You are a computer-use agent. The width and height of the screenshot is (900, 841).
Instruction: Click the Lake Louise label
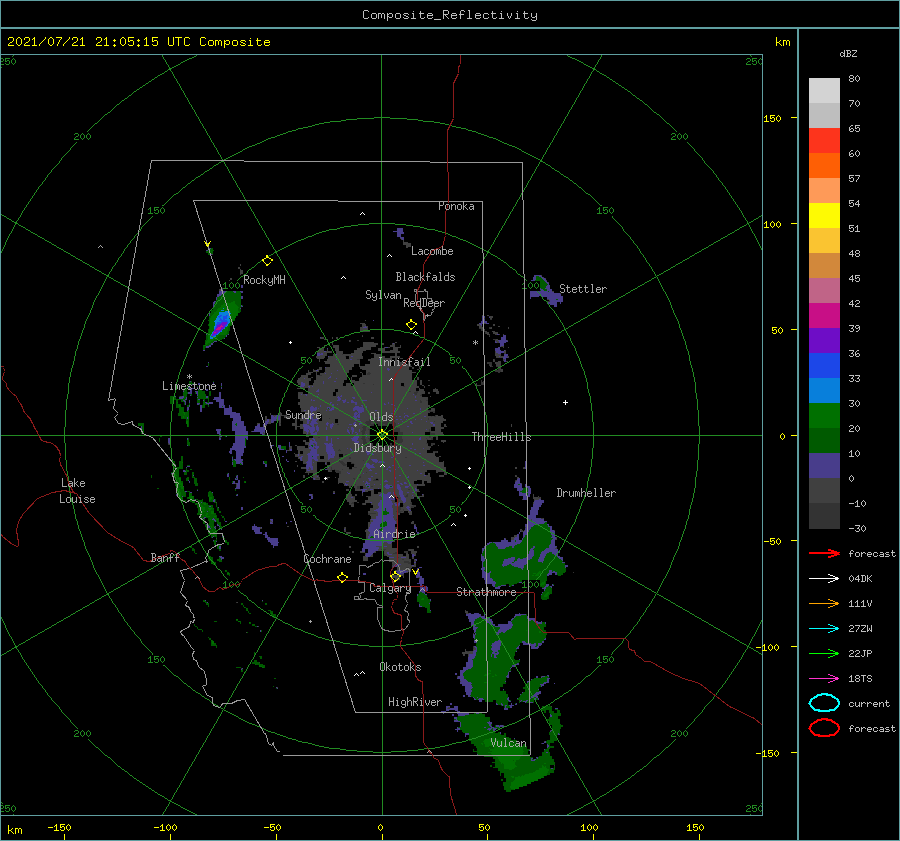[77, 491]
